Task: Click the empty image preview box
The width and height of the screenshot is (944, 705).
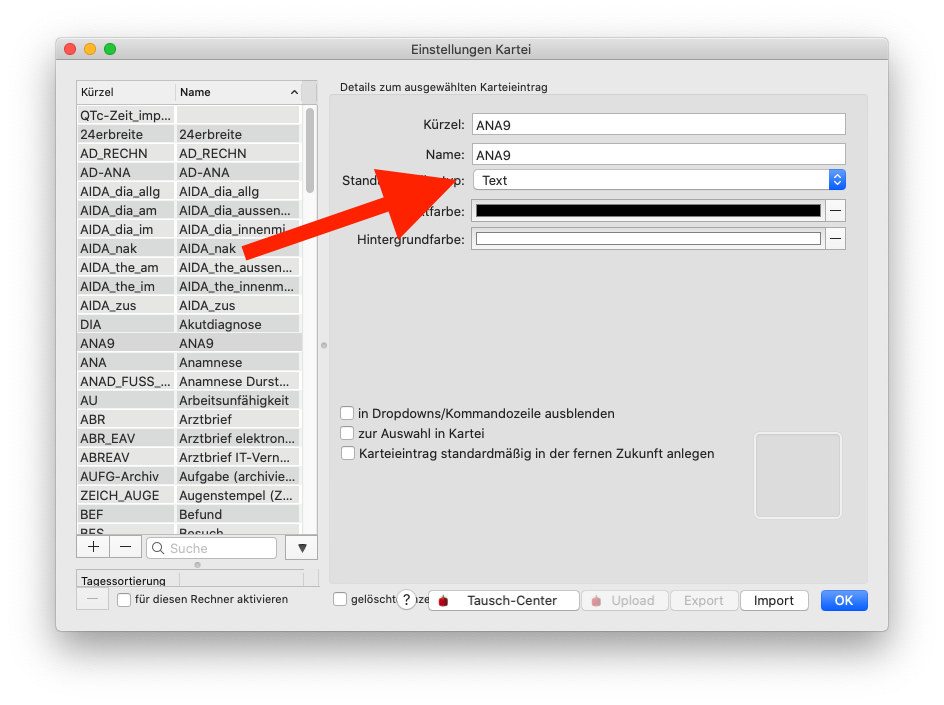Action: tap(797, 475)
